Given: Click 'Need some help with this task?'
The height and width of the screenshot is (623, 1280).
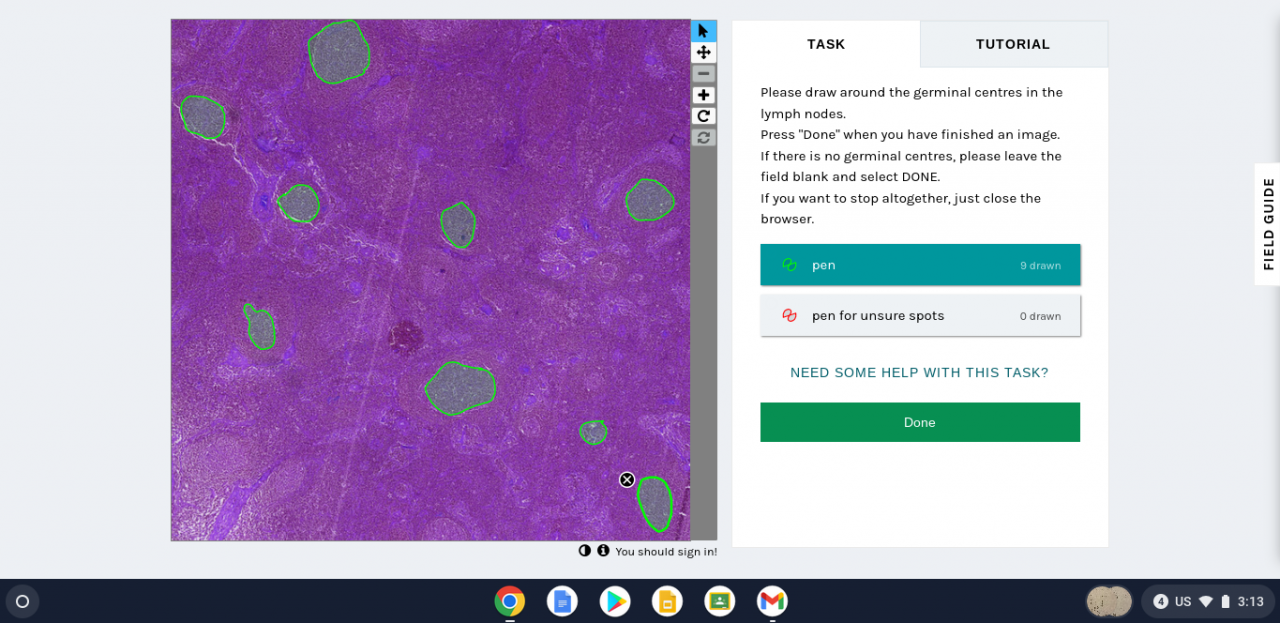Looking at the screenshot, I should click(919, 373).
